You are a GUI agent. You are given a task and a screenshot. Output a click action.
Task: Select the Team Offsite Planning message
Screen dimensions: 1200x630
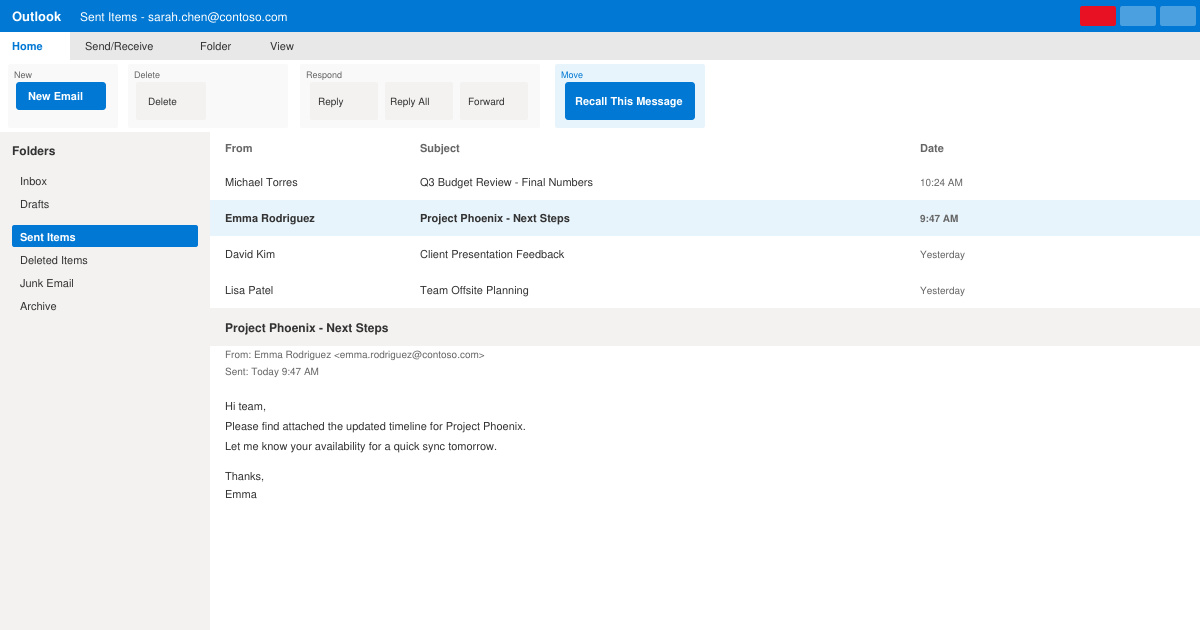point(705,290)
